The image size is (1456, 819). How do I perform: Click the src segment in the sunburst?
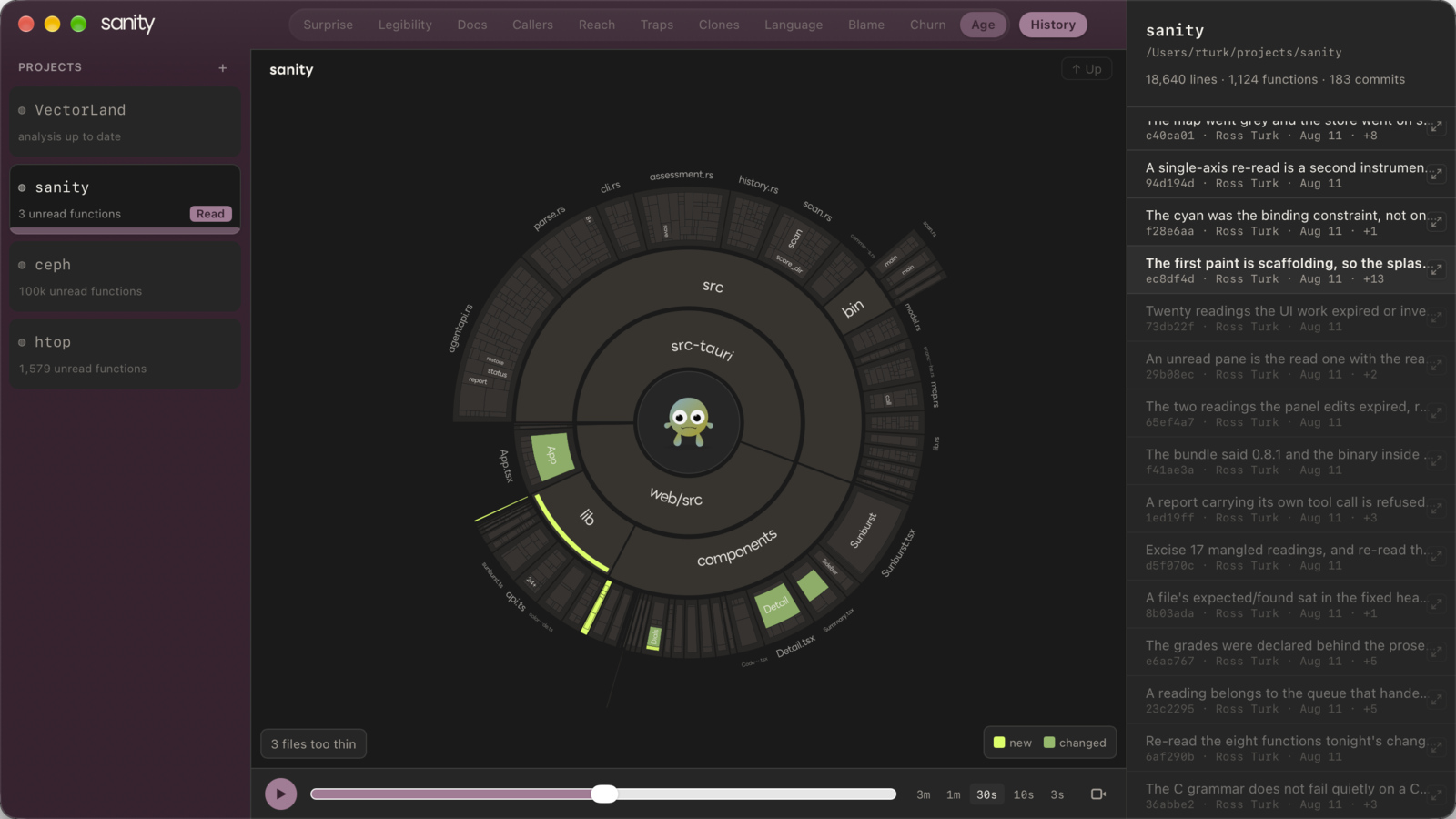(x=713, y=286)
